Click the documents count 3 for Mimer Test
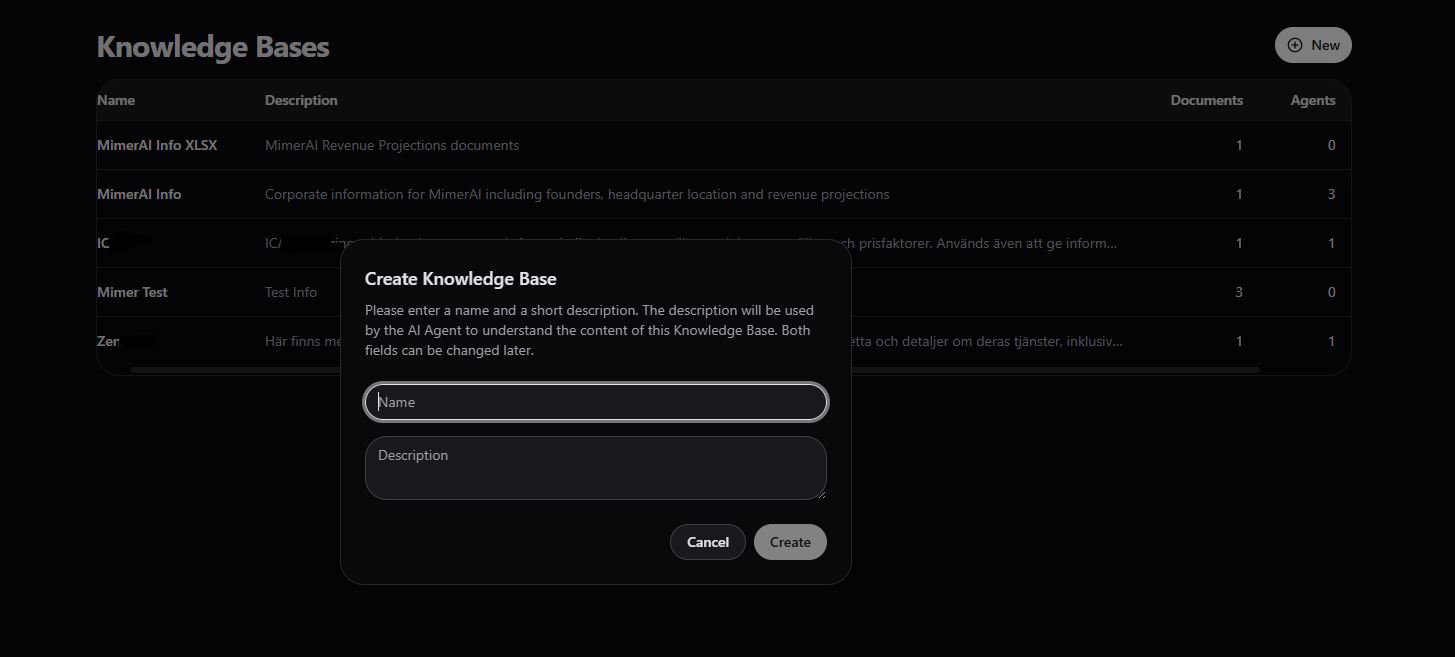Viewport: 1455px width, 657px height. pos(1239,292)
